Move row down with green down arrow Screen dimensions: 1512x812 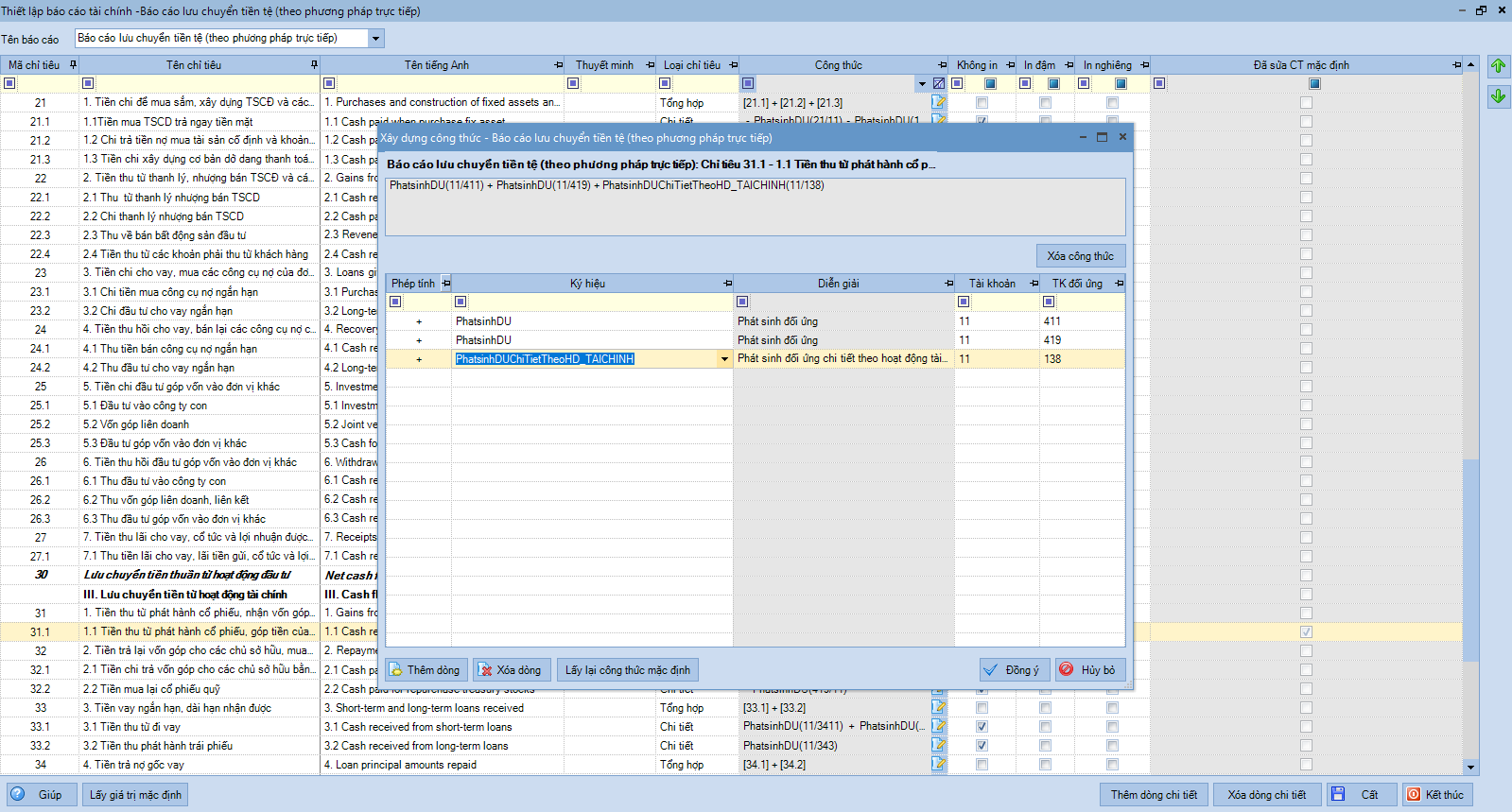pyautogui.click(x=1498, y=96)
